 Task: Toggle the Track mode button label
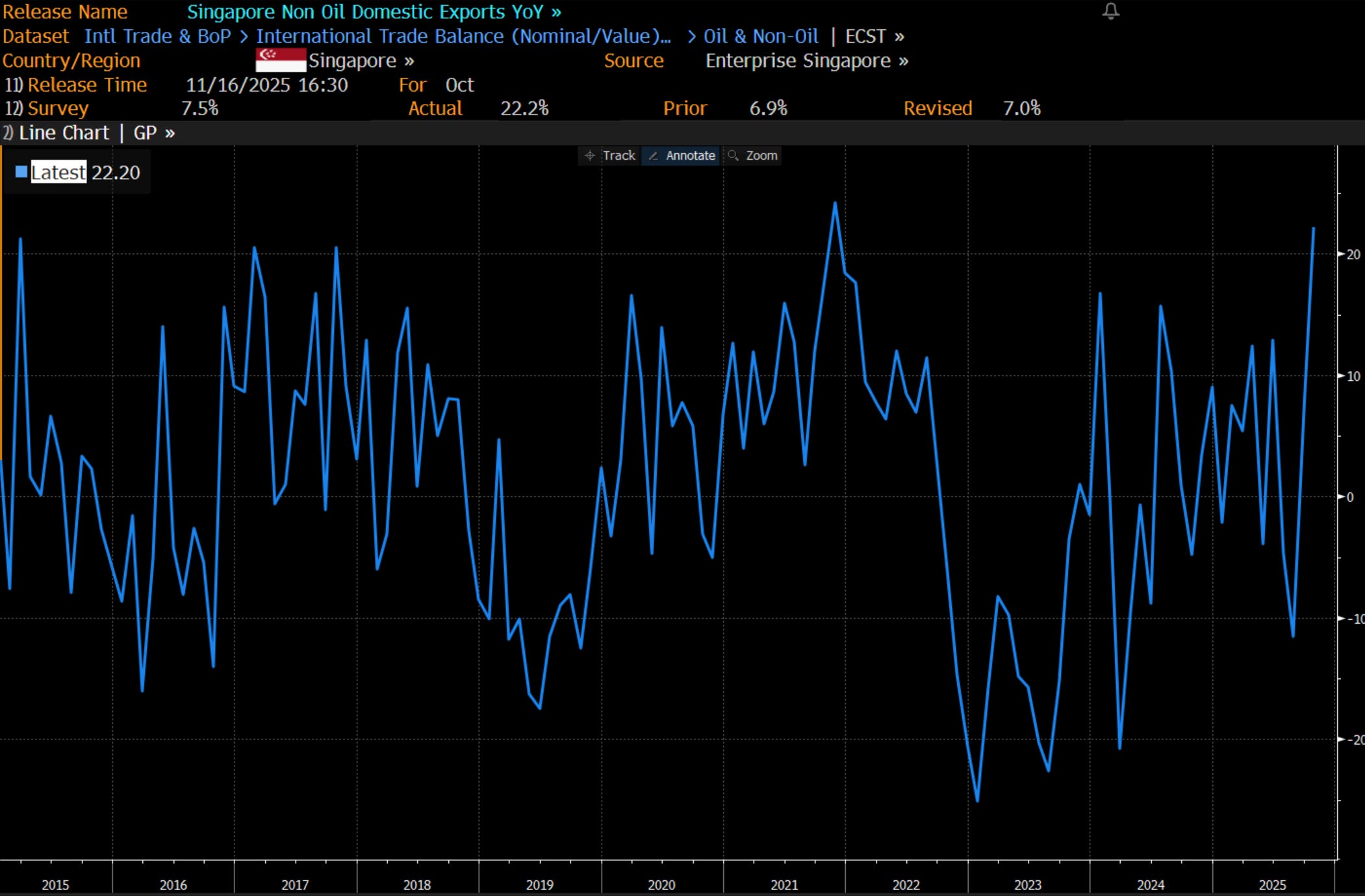tap(619, 156)
